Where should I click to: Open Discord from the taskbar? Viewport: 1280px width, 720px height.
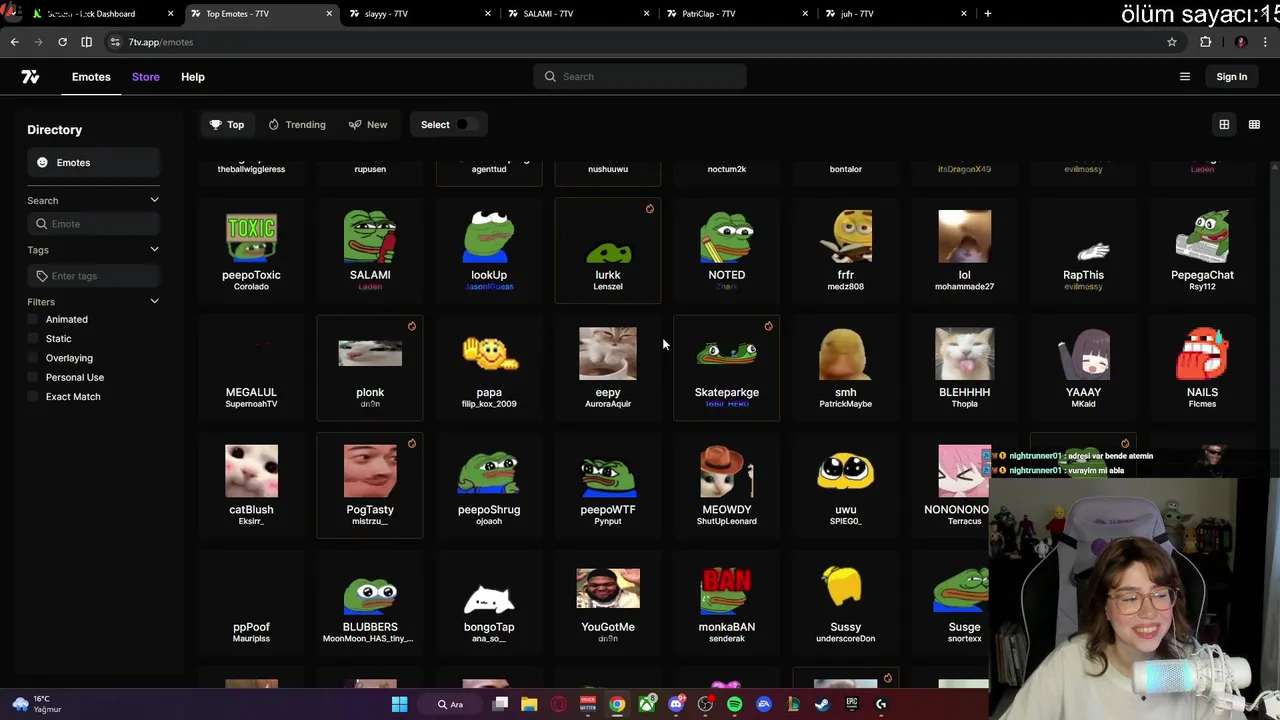click(x=676, y=704)
